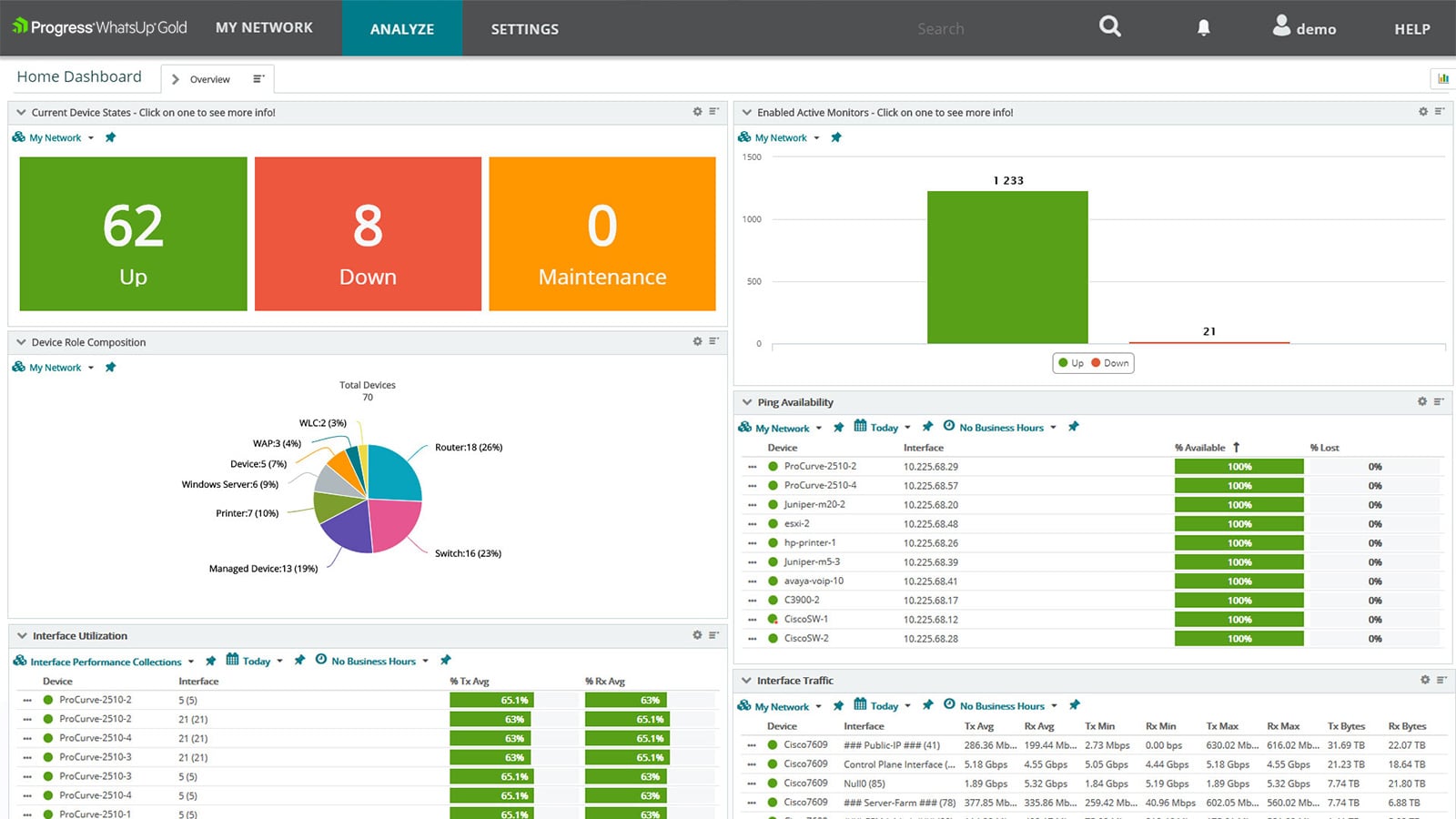Open the My Network dropdown in Enabled Active Monitors
The height and width of the screenshot is (819, 1456).
click(x=783, y=137)
